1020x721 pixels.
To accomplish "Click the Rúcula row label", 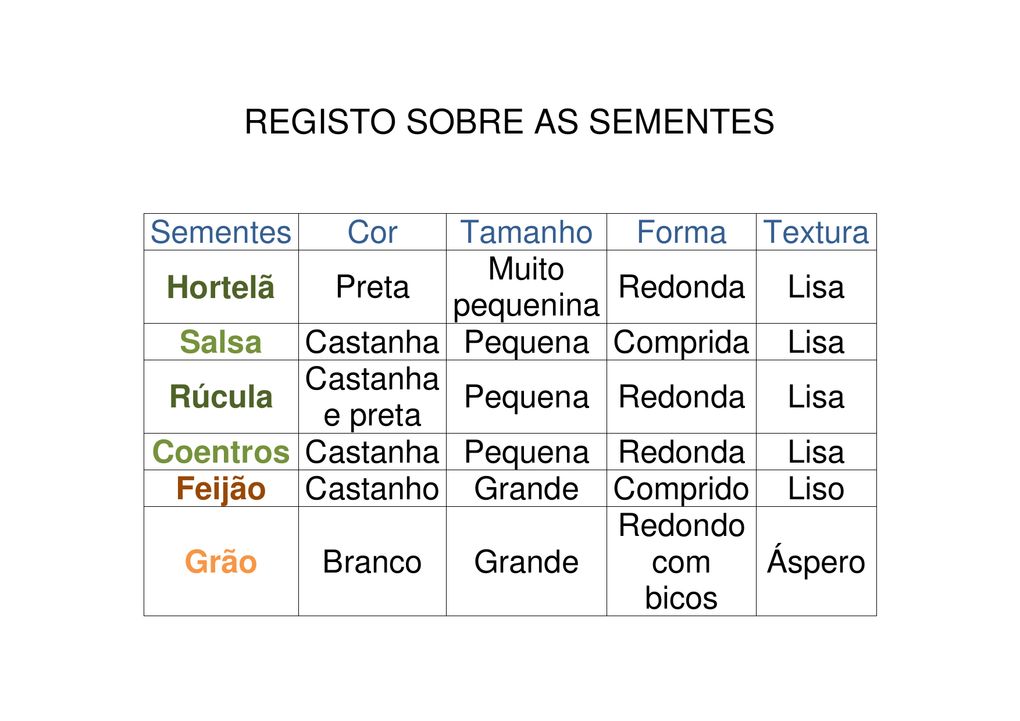I will click(220, 397).
